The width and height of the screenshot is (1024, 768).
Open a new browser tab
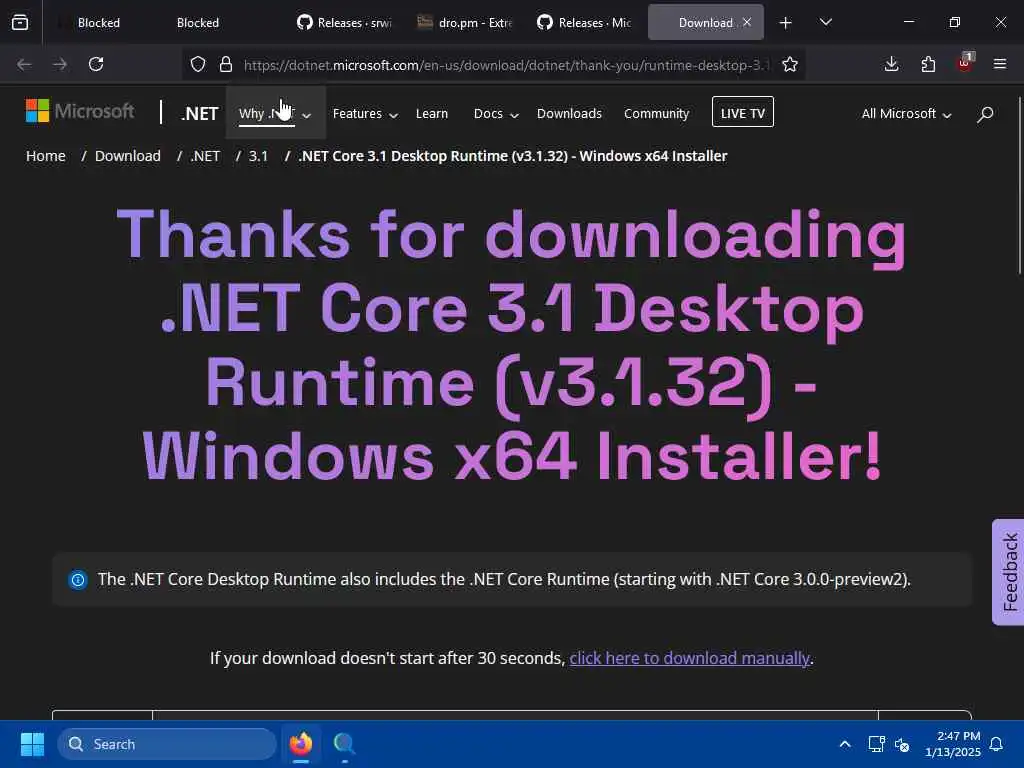point(786,23)
